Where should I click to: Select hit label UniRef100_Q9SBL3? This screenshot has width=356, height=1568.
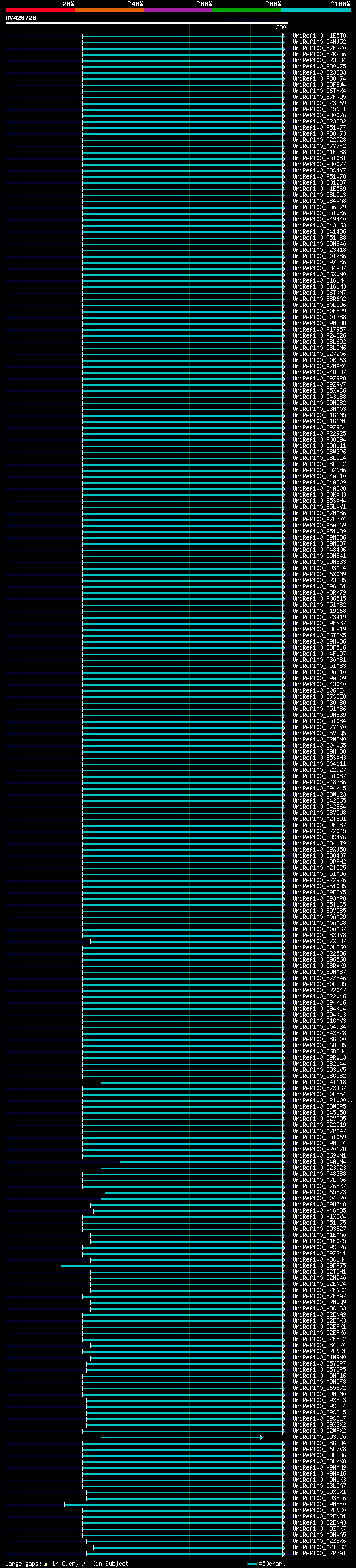pyautogui.click(x=319, y=1400)
